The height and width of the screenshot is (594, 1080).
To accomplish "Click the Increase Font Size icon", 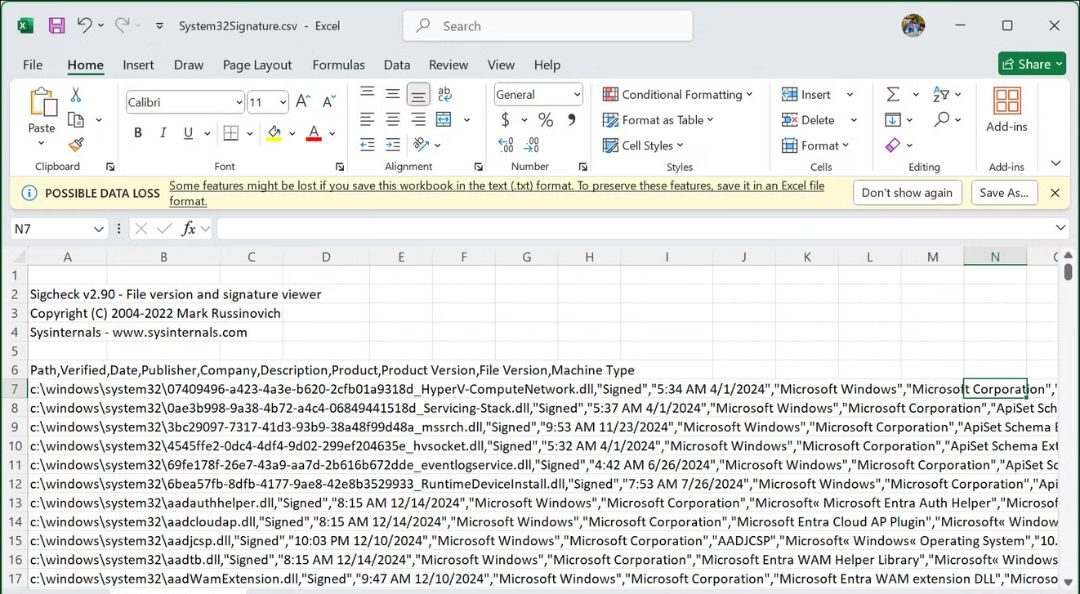I will (304, 102).
